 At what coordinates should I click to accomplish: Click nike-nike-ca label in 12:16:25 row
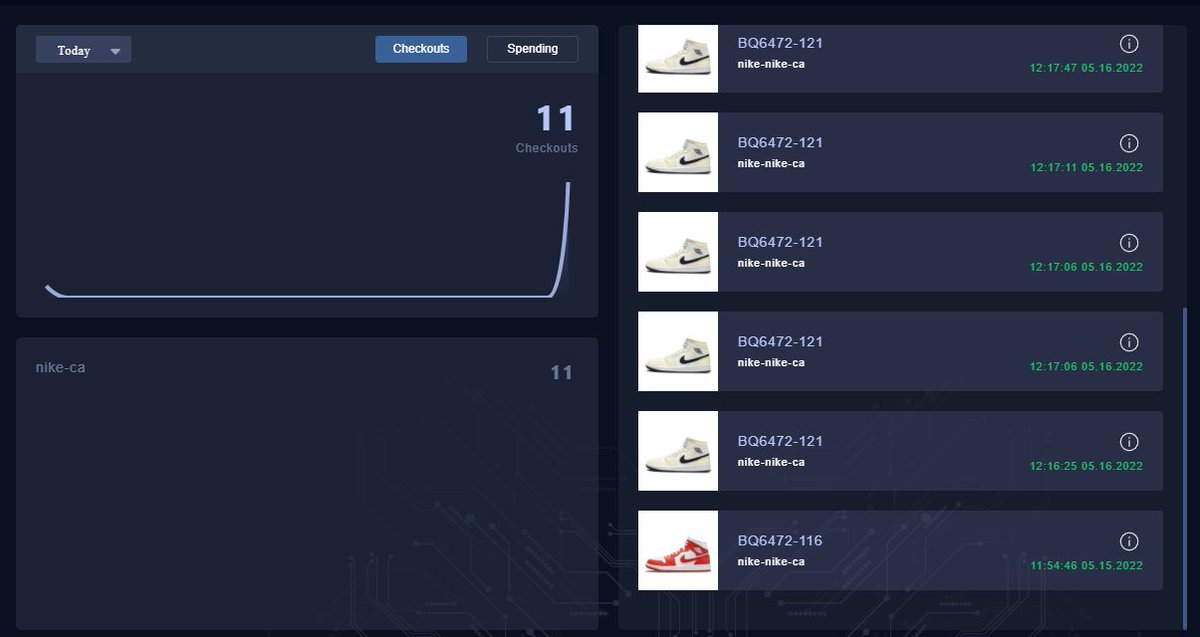(771, 462)
